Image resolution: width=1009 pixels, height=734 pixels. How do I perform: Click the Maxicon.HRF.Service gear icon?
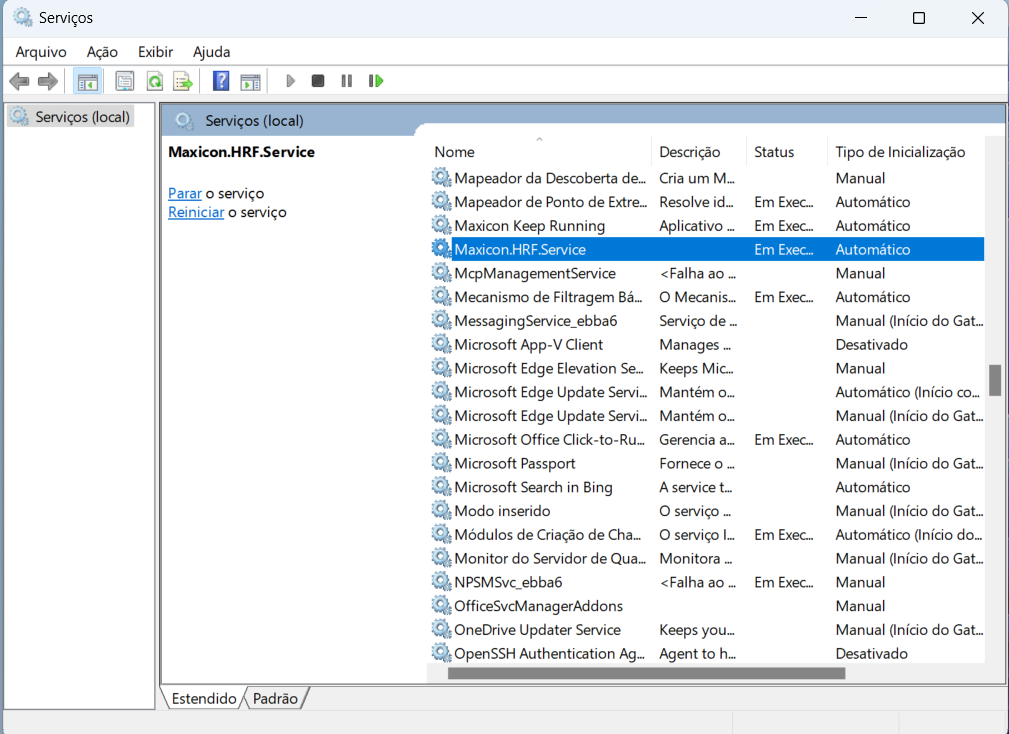[441, 249]
